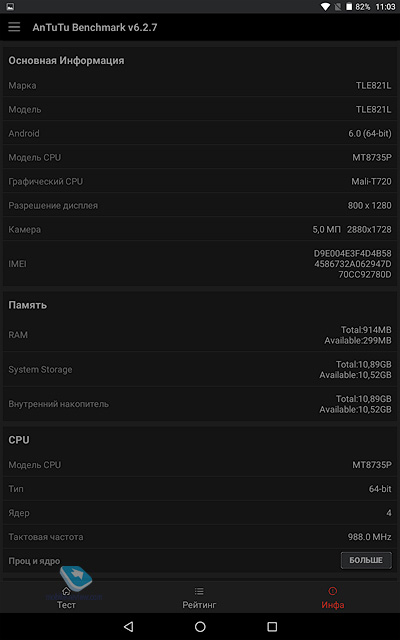Tap the battery icon in status bar

[349, 7]
